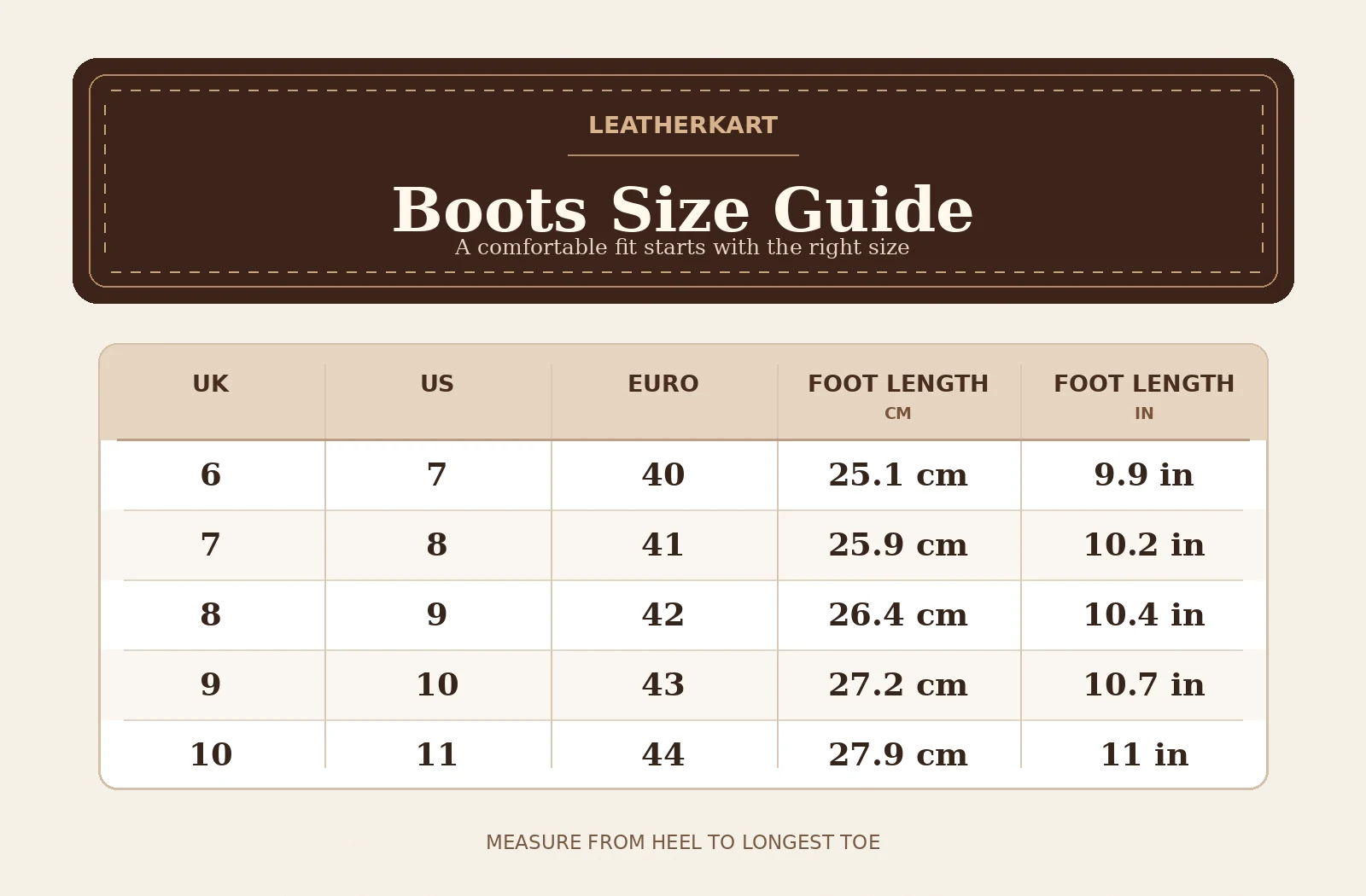The image size is (1366, 896).
Task: Click the 'MEASURE FROM HEEL TO LONGEST TOE' note
Action: pyautogui.click(x=683, y=842)
